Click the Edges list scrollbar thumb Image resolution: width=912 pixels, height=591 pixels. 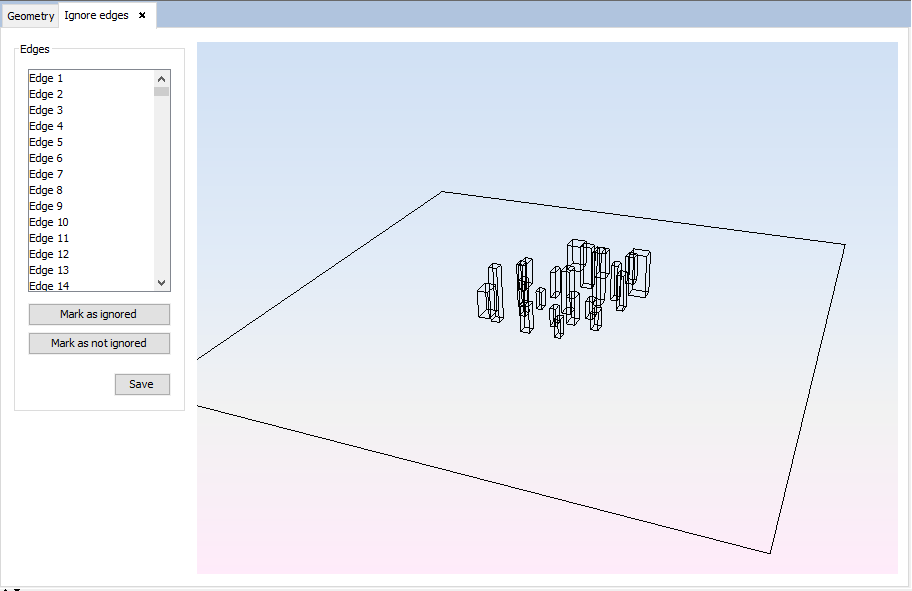click(161, 91)
